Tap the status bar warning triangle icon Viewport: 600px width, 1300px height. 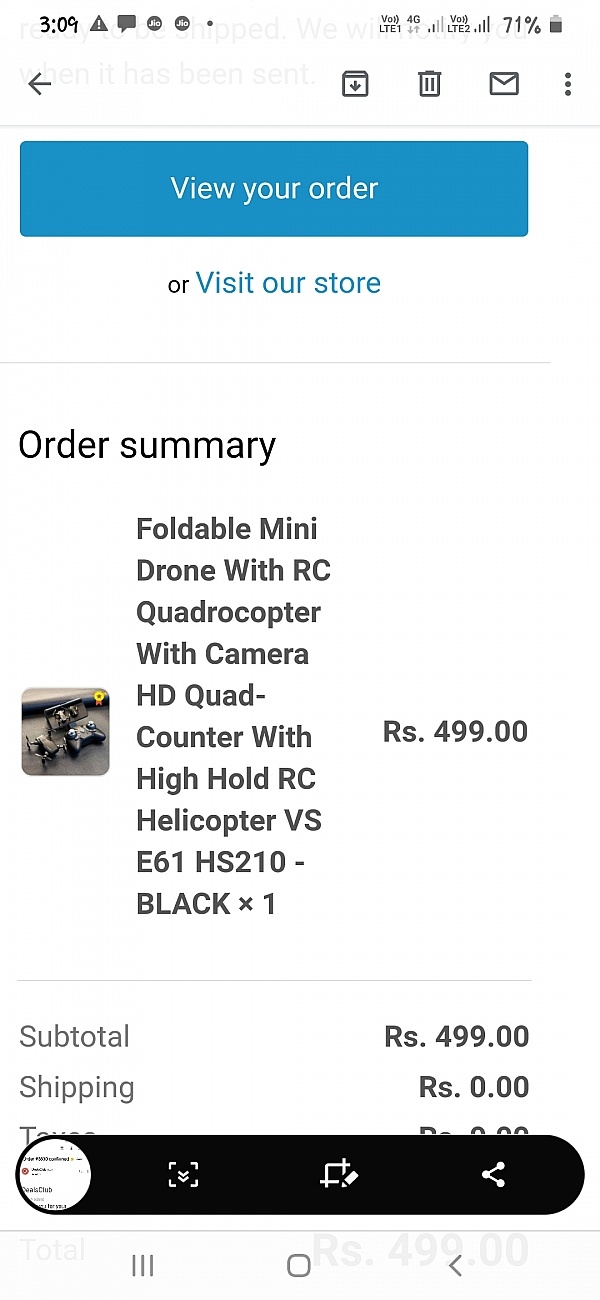point(99,24)
